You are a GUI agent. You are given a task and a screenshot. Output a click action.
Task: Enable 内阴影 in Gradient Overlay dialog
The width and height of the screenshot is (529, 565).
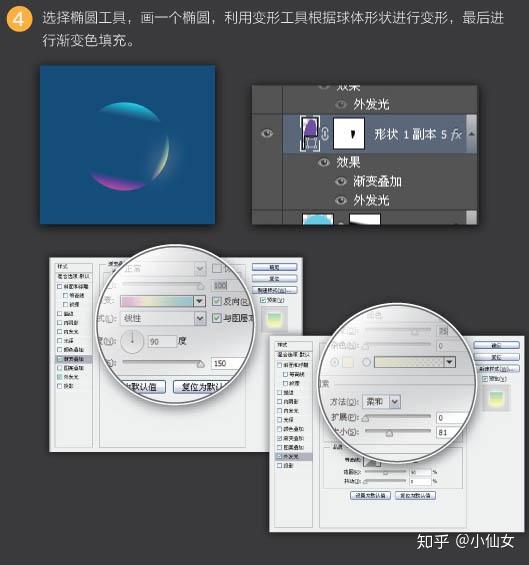(x=59, y=322)
